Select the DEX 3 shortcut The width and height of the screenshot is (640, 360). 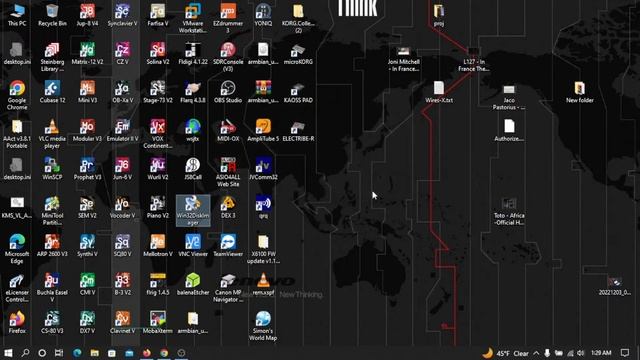pos(228,207)
